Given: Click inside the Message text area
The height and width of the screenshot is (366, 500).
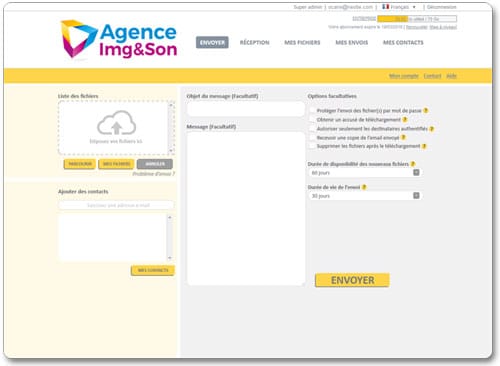Looking at the screenshot, I should point(246,209).
